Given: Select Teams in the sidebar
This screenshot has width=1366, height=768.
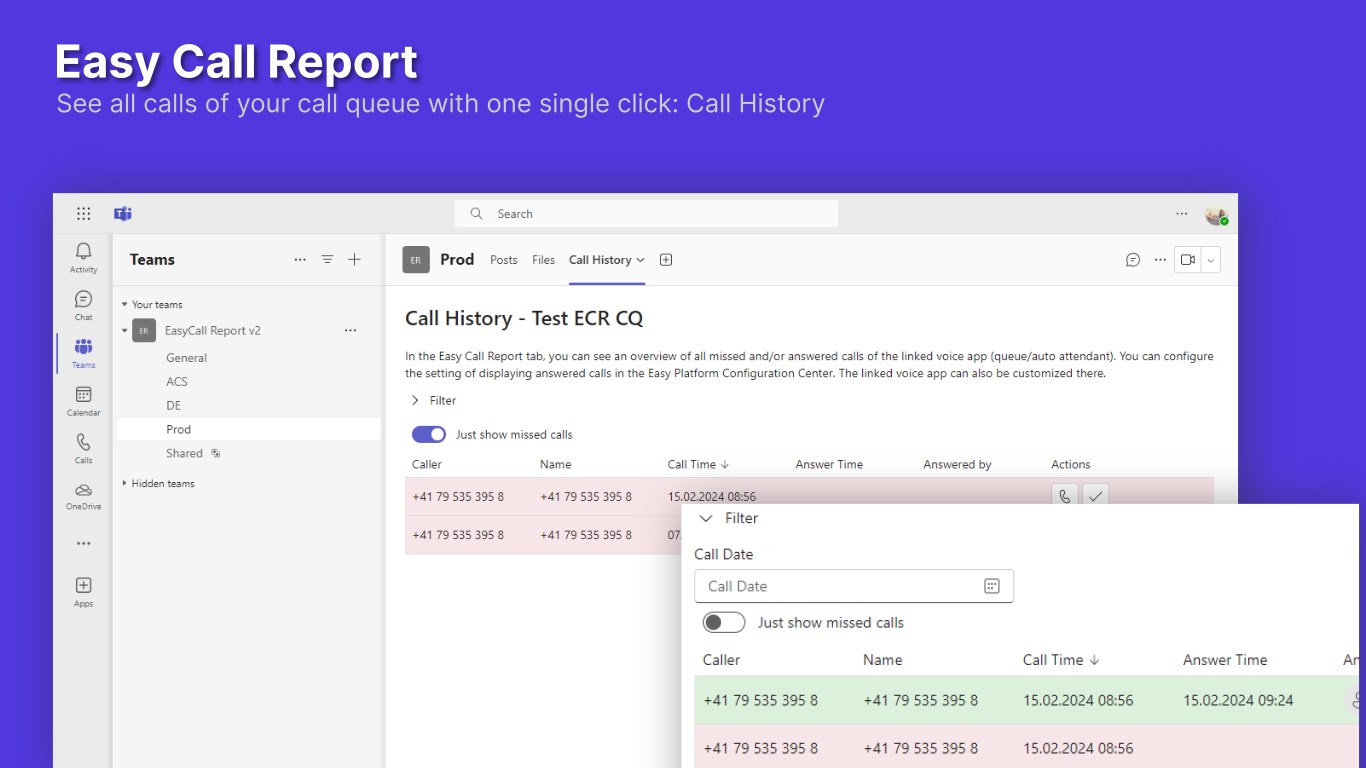Looking at the screenshot, I should pyautogui.click(x=84, y=353).
